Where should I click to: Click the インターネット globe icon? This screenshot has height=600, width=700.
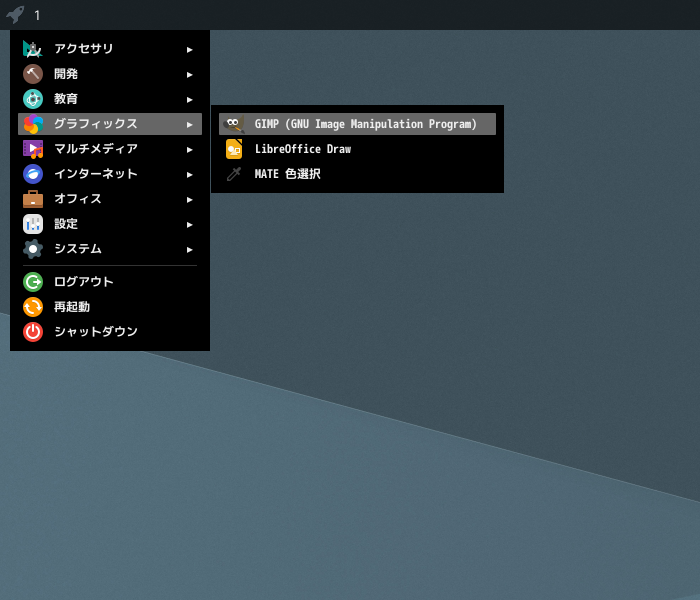click(33, 174)
